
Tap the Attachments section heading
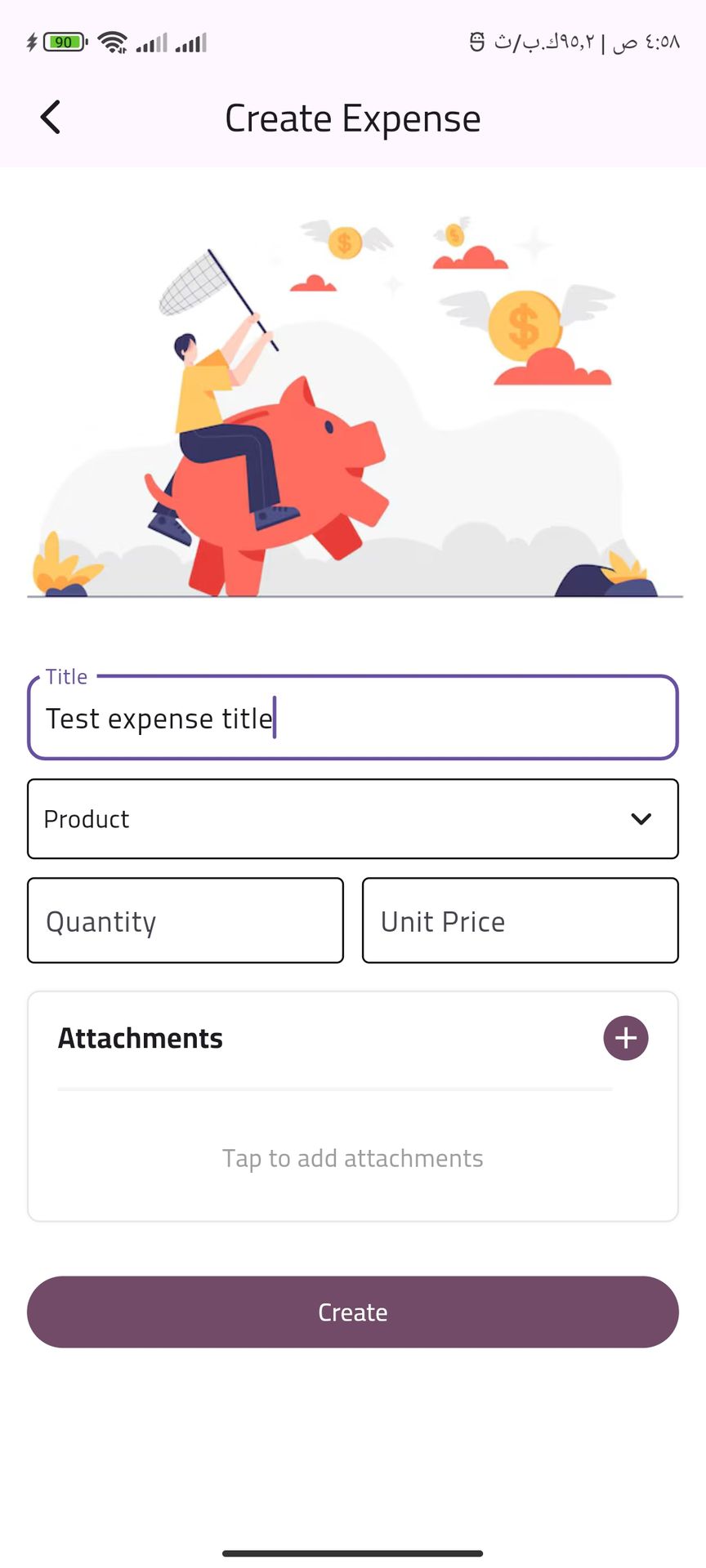click(x=141, y=1038)
